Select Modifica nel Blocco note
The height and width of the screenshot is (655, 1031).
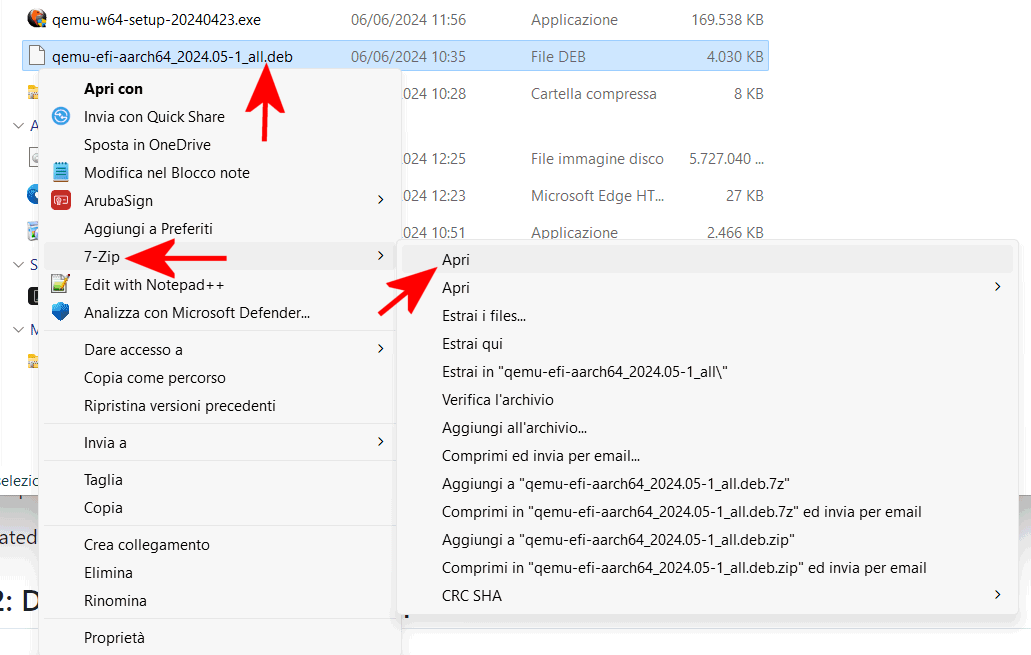click(x=167, y=173)
